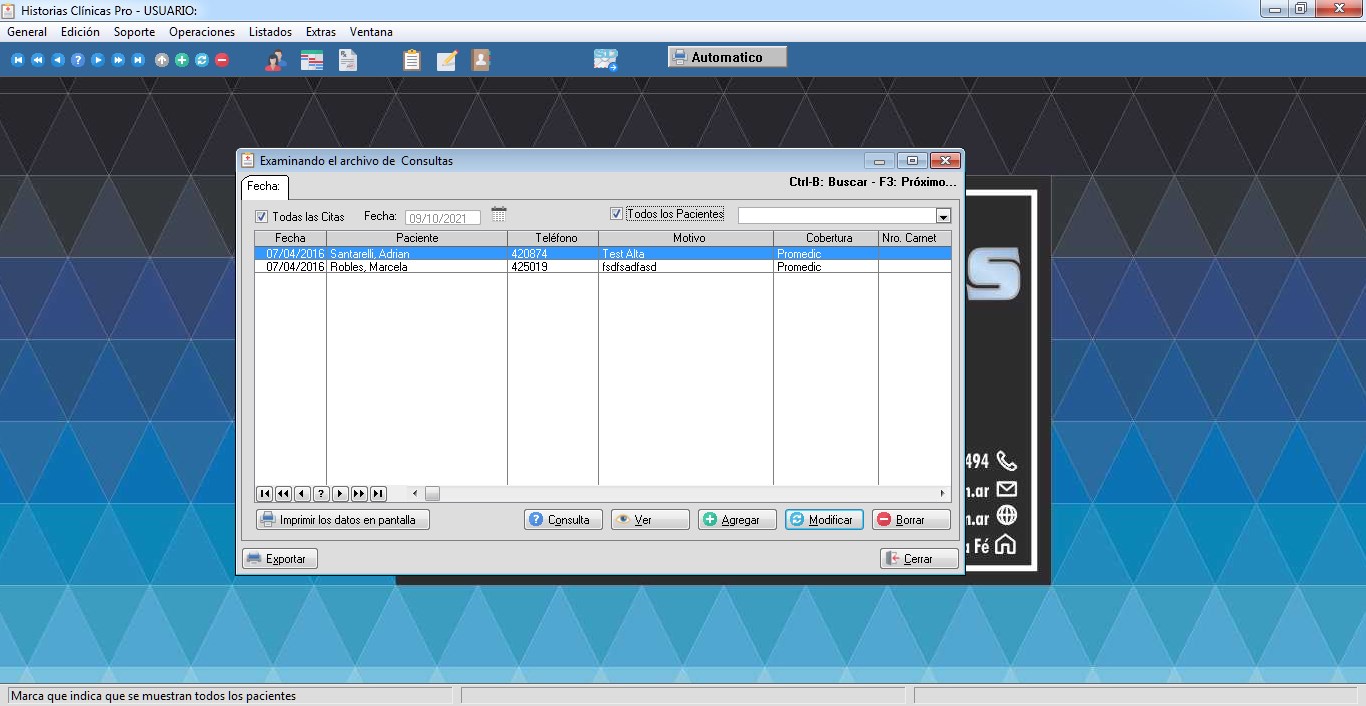This screenshot has width=1366, height=706.
Task: Uncheck the Todas las Citas checkbox
Action: (262, 217)
